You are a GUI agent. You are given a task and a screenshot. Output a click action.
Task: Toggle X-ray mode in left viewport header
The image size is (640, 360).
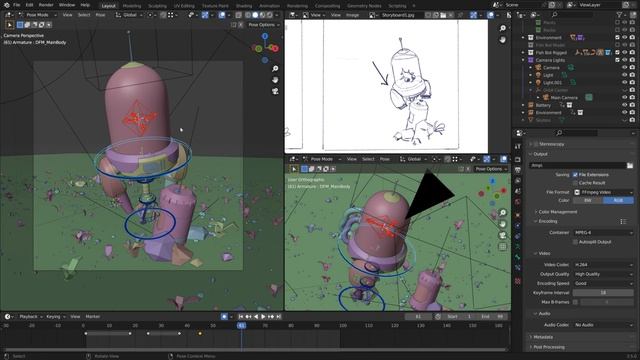(x=239, y=15)
